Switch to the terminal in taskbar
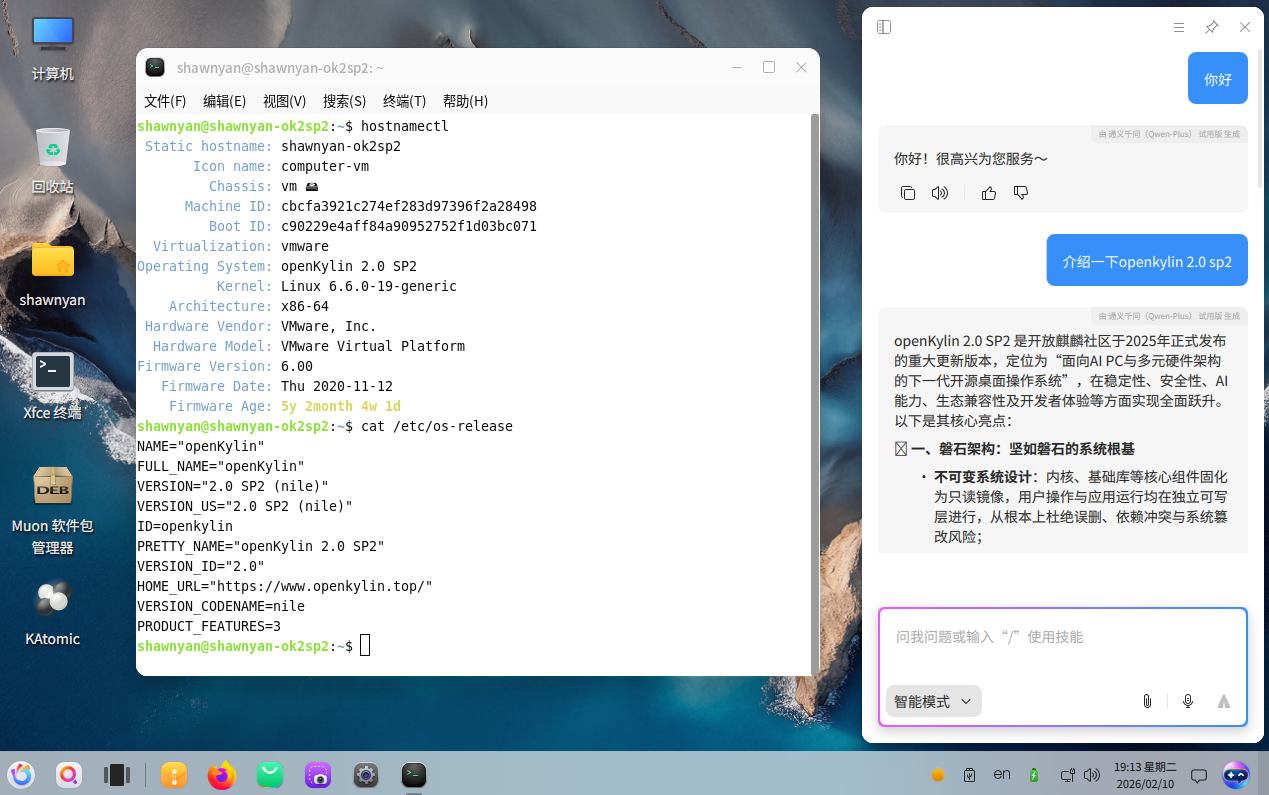The width and height of the screenshot is (1269, 795). coord(414,774)
